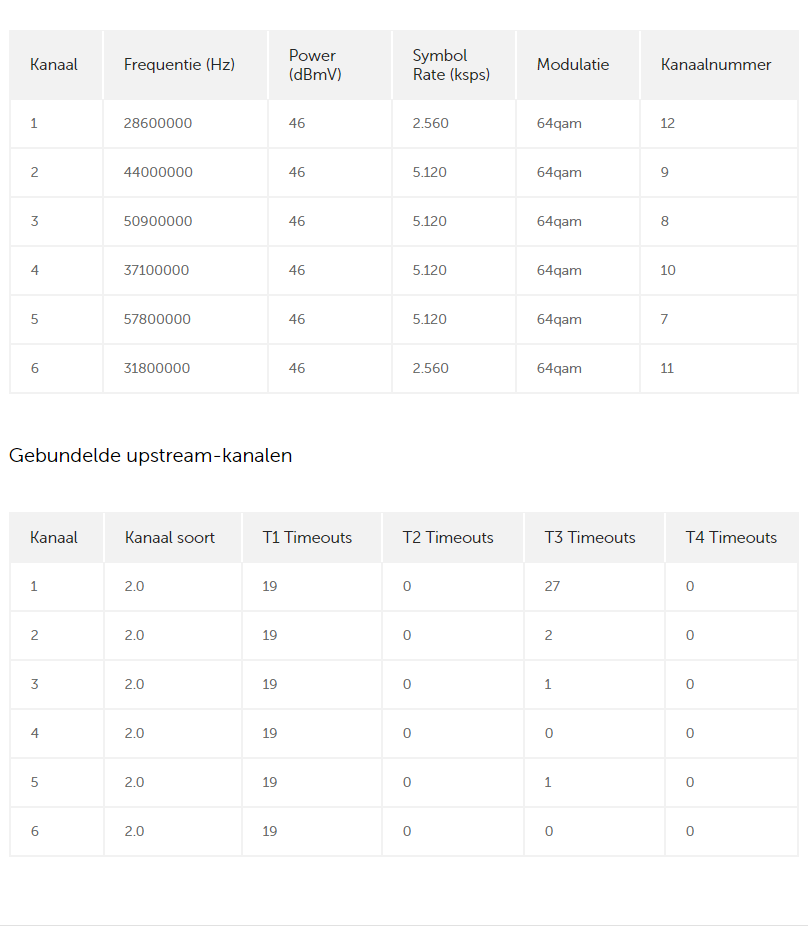Select the T3 Timeouts column header
Viewport: 808px width, 928px height.
(590, 538)
